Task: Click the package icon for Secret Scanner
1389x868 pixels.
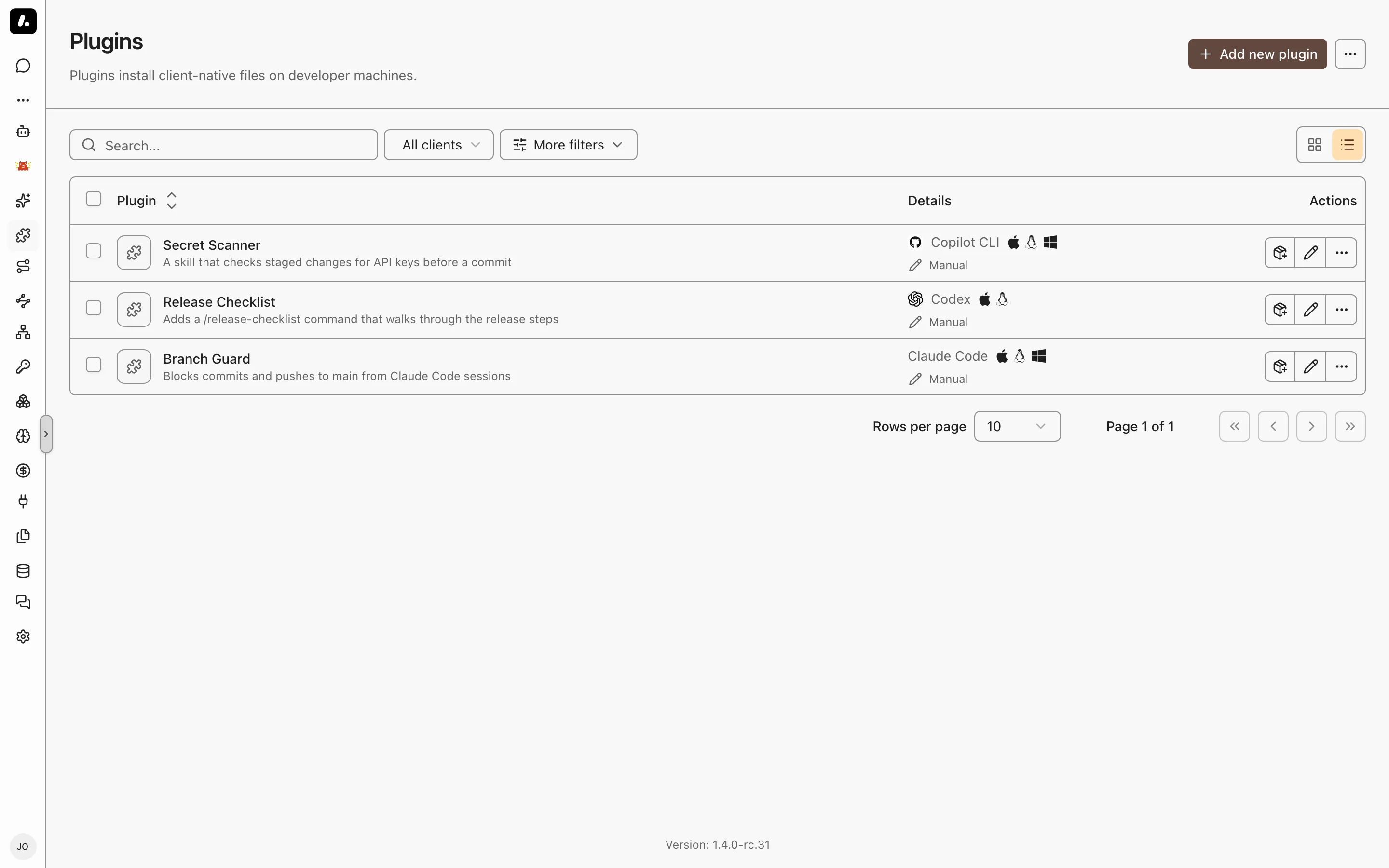Action: coord(1280,253)
